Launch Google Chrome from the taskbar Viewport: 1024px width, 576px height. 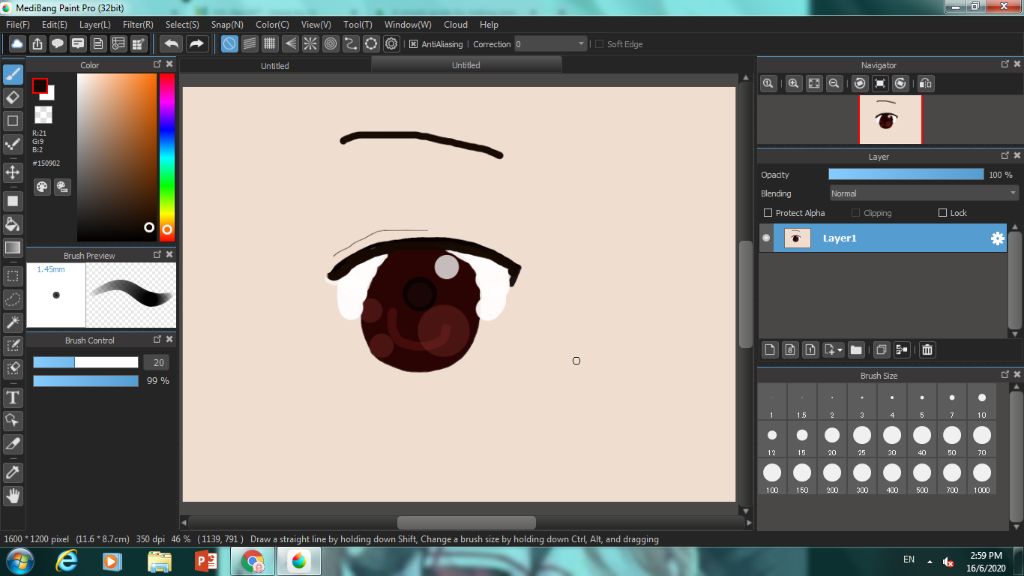252,561
